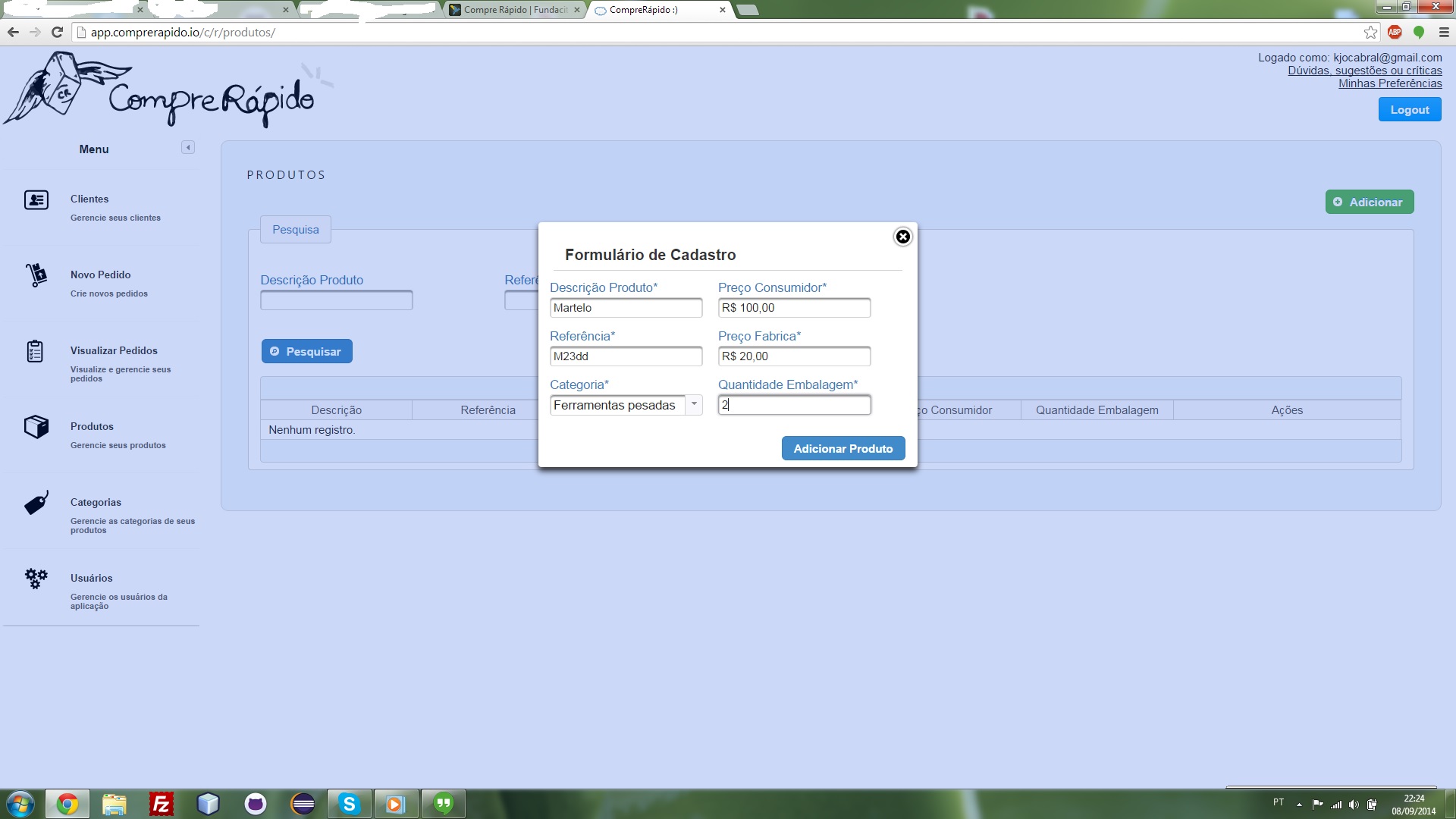Viewport: 1456px width, 819px height.
Task: Click the Categorias tag icon
Action: click(36, 503)
